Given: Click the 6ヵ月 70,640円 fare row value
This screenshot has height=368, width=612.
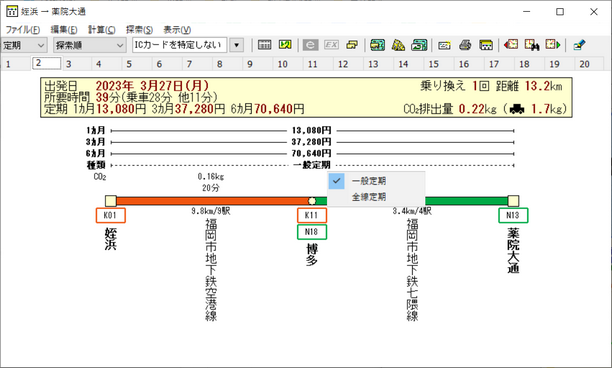Looking at the screenshot, I should click(x=312, y=154).
